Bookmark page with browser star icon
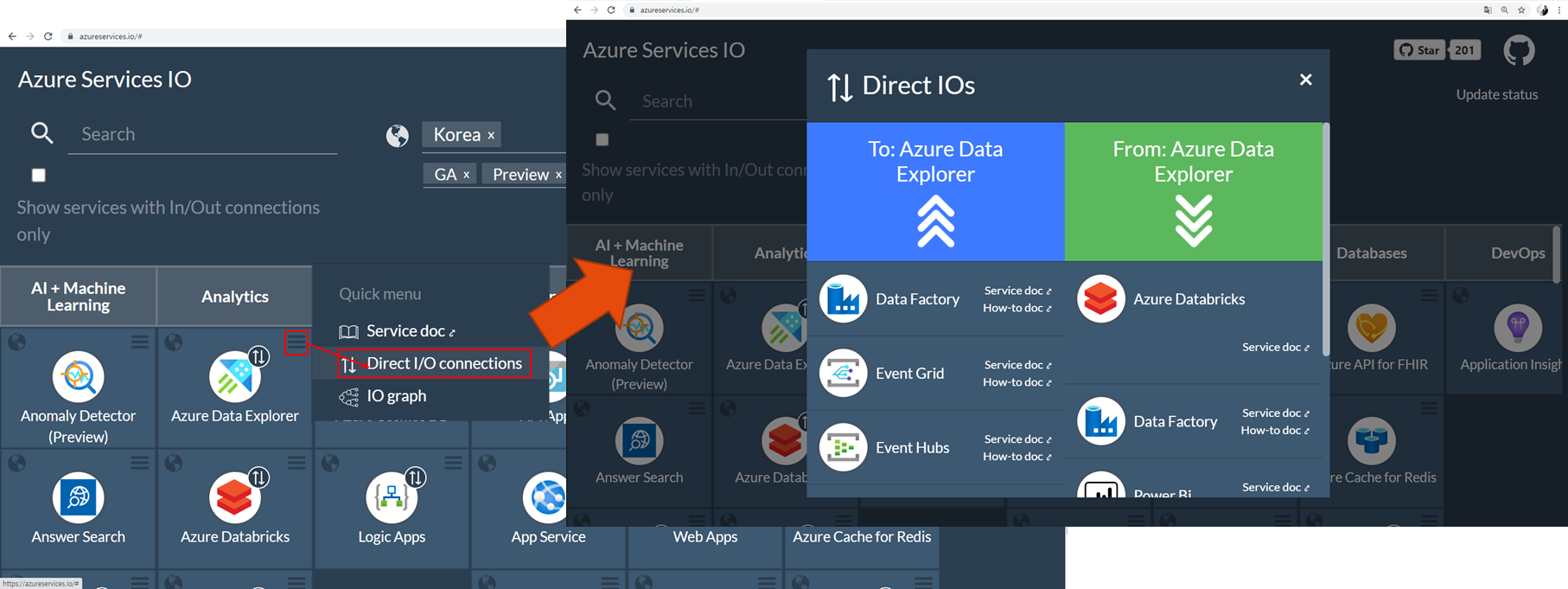The width and height of the screenshot is (1568, 589). 1521,10
